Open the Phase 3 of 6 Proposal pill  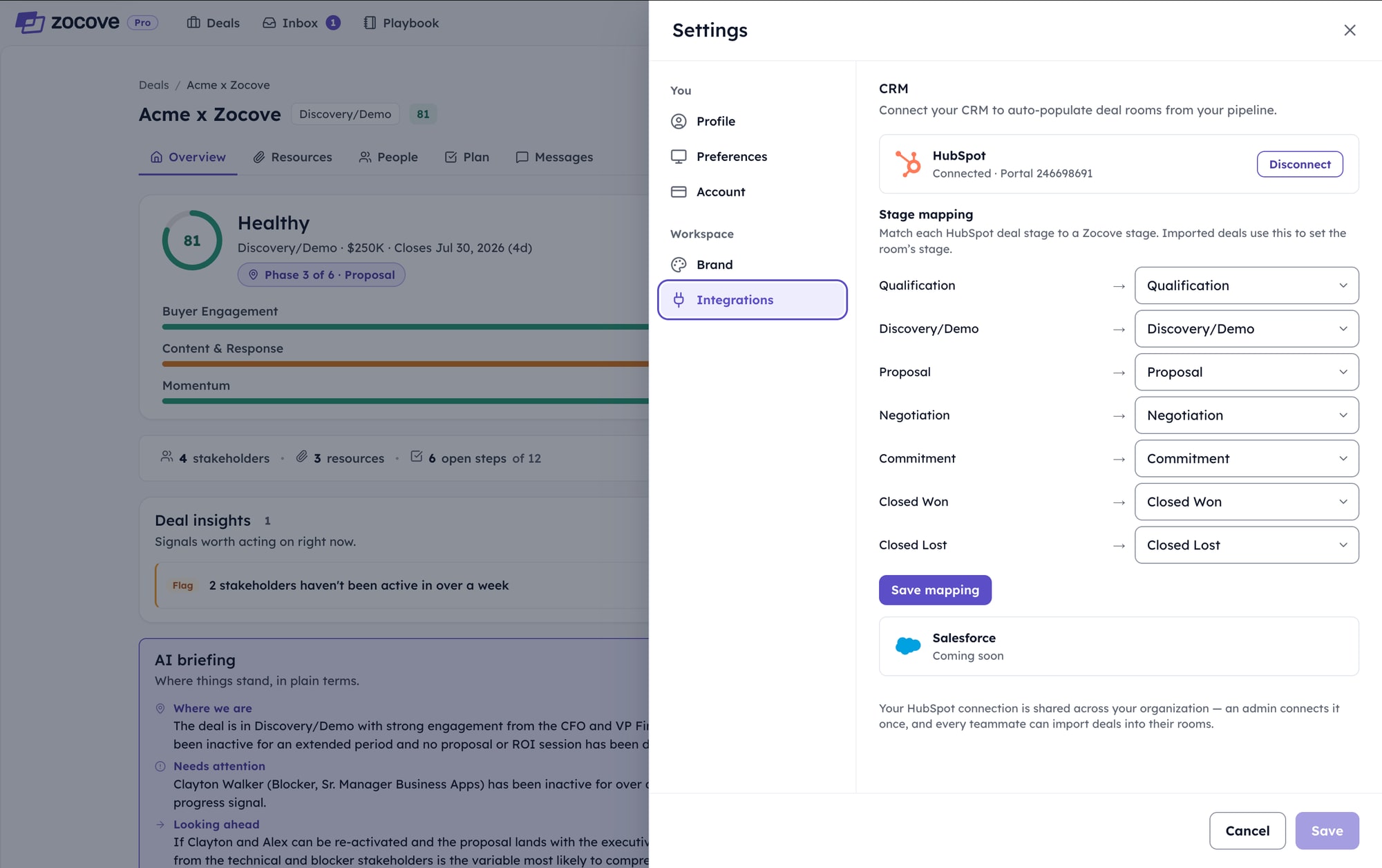pyautogui.click(x=321, y=275)
